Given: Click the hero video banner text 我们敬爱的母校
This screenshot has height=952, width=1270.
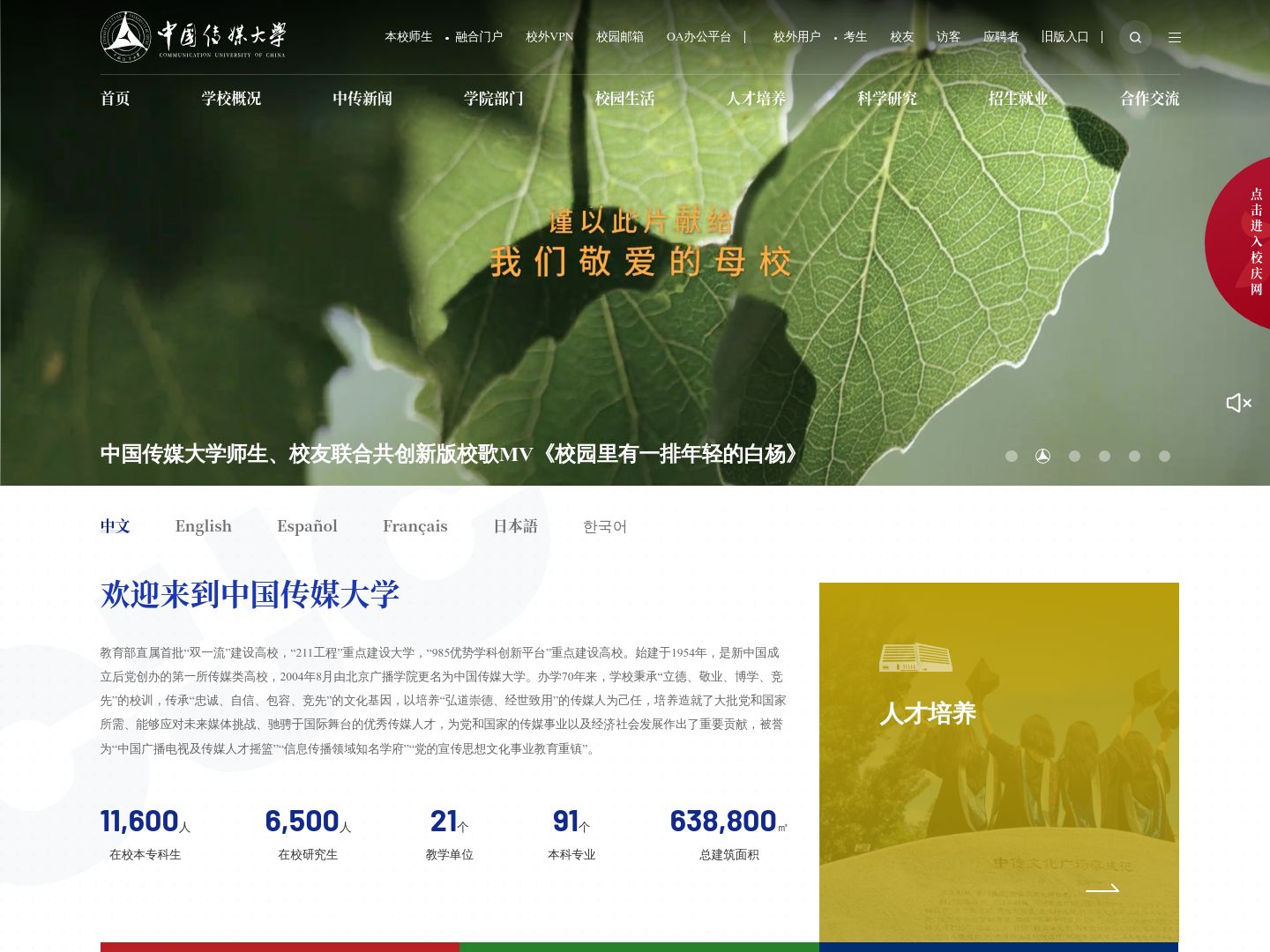Looking at the screenshot, I should click(x=641, y=262).
